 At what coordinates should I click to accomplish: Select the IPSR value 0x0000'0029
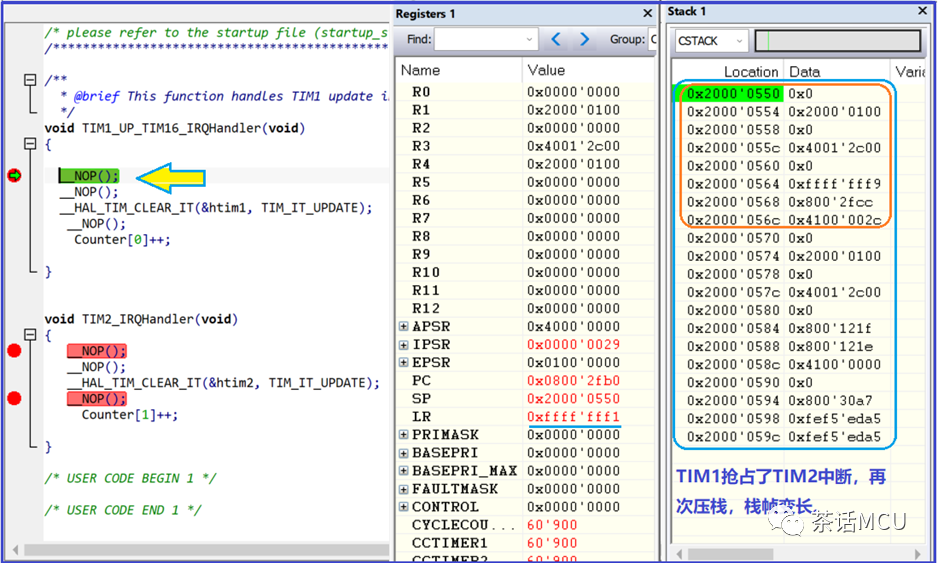573,345
